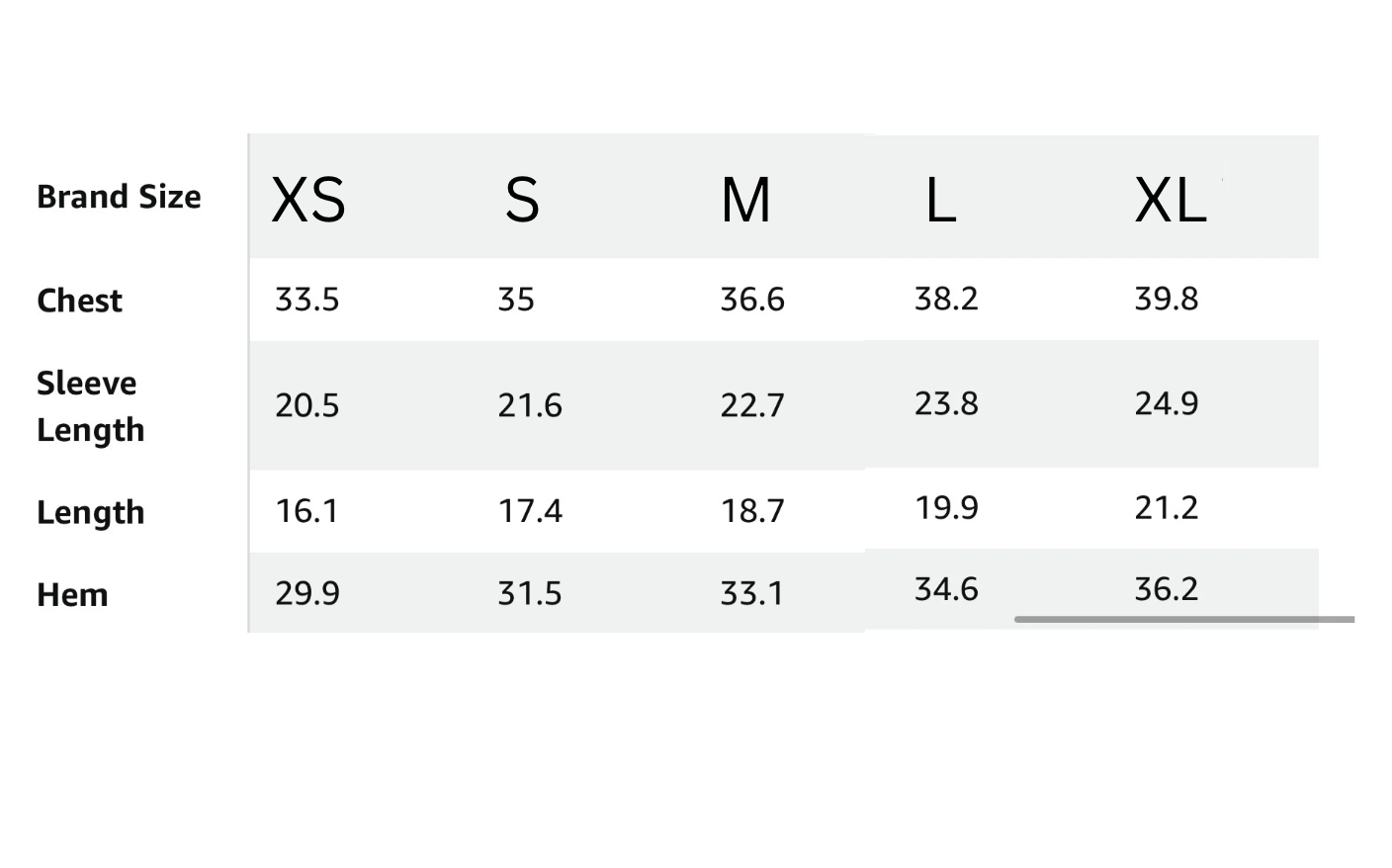Click the horizontal scrollbar under the table
The height and width of the screenshot is (868, 1392).
1184,620
